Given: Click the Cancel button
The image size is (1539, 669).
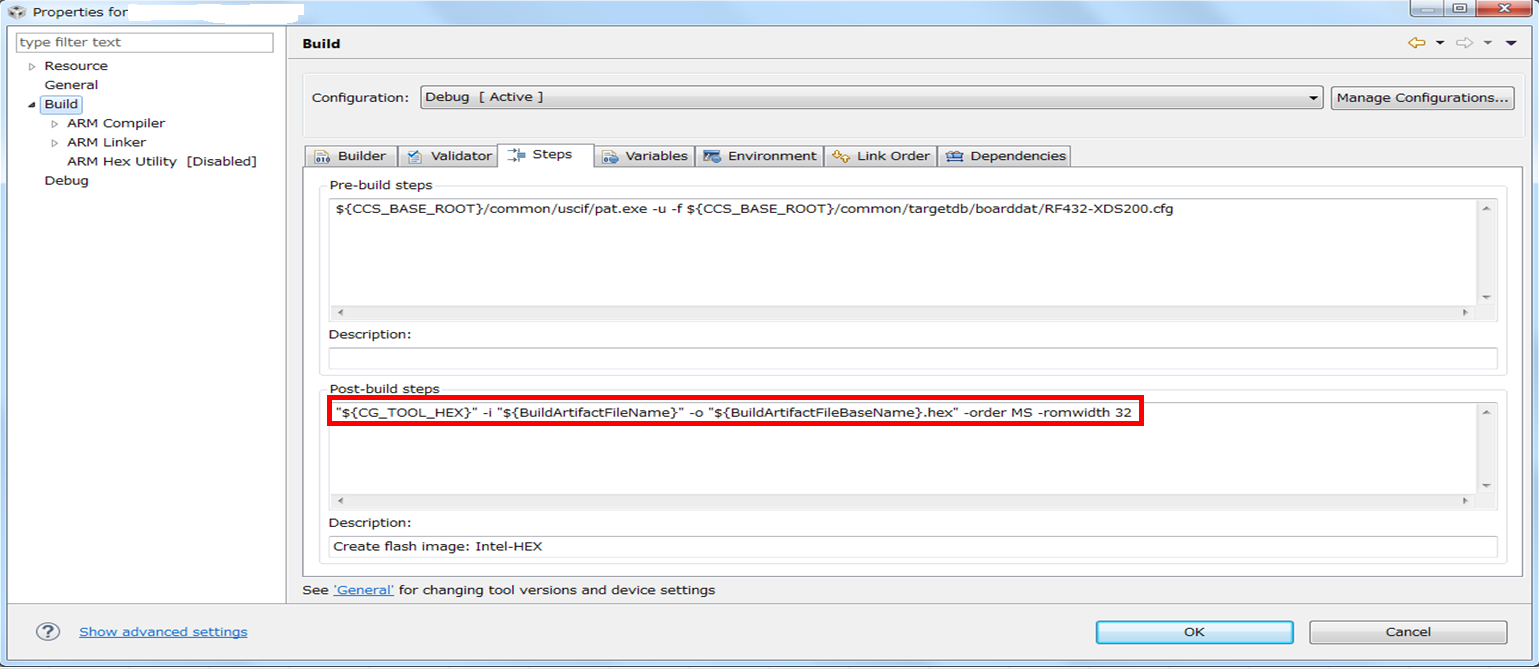Looking at the screenshot, I should coord(1408,632).
